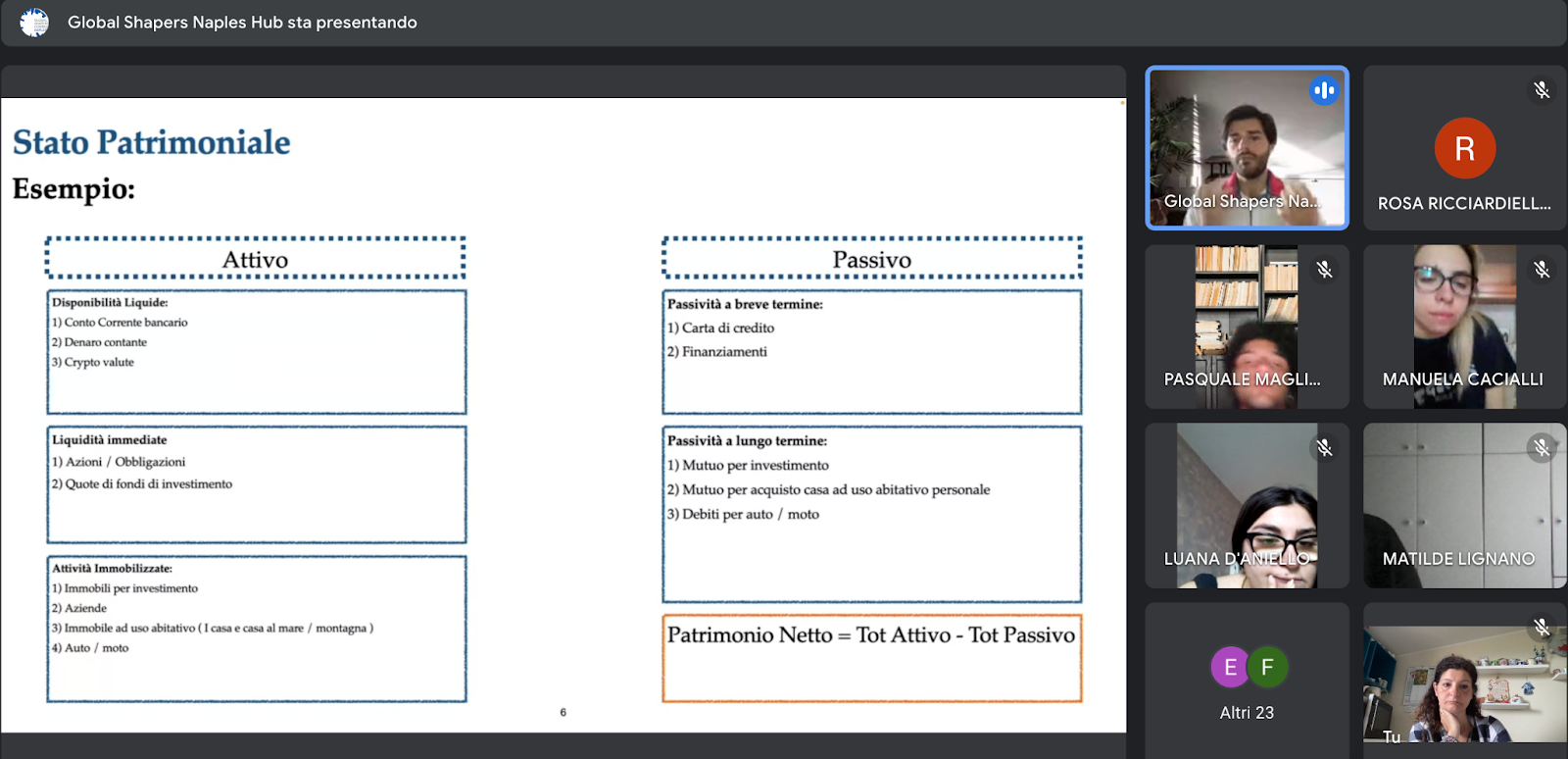The image size is (1568, 759).
Task: Click the 'Esempio:' heading on slide
Action: [73, 188]
